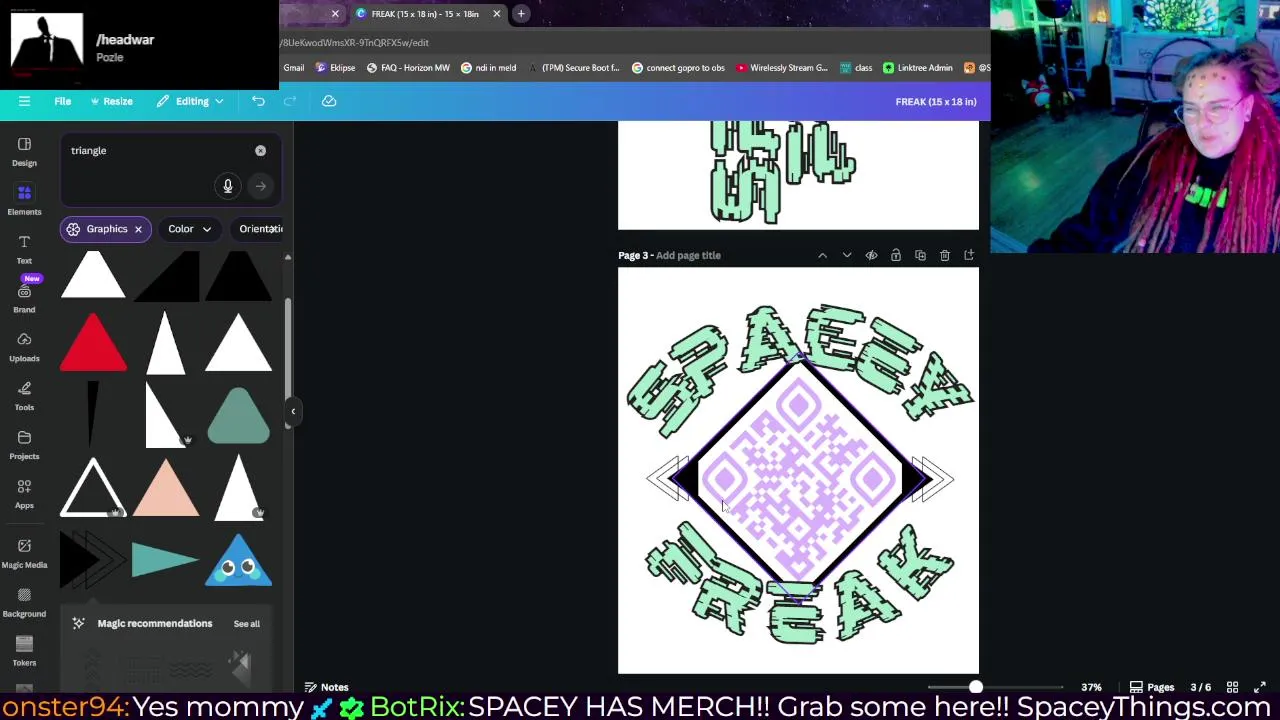Open the Edipse bookmark
The width and height of the screenshot is (1280, 720).
coord(336,68)
